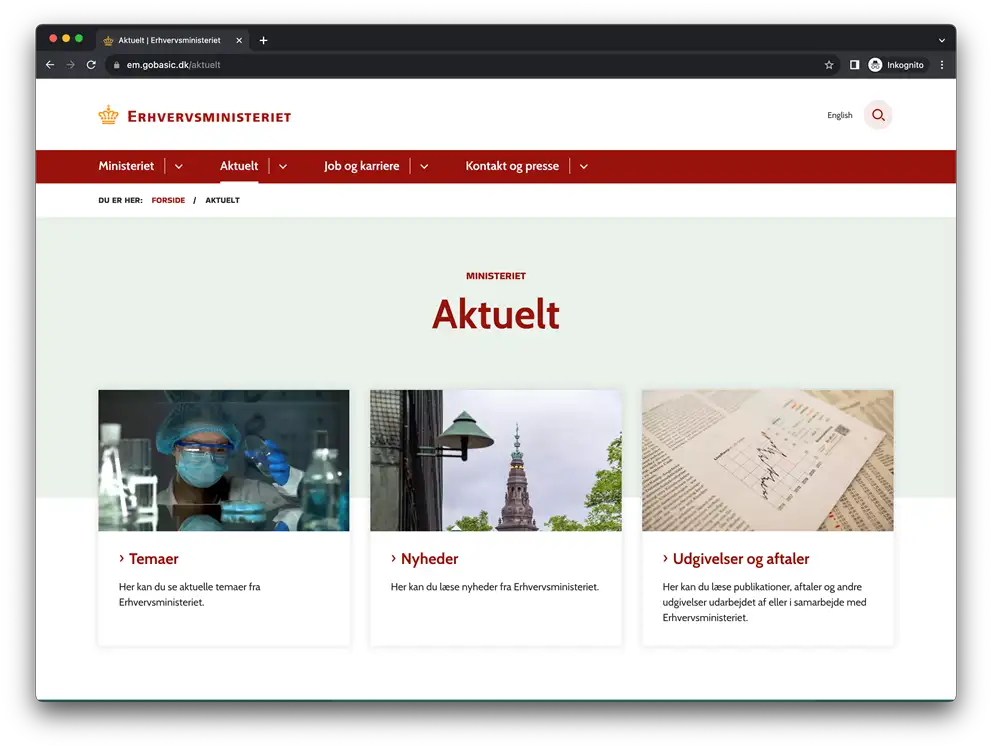Open the browser side panel icon
The width and height of the screenshot is (992, 749).
tap(854, 65)
